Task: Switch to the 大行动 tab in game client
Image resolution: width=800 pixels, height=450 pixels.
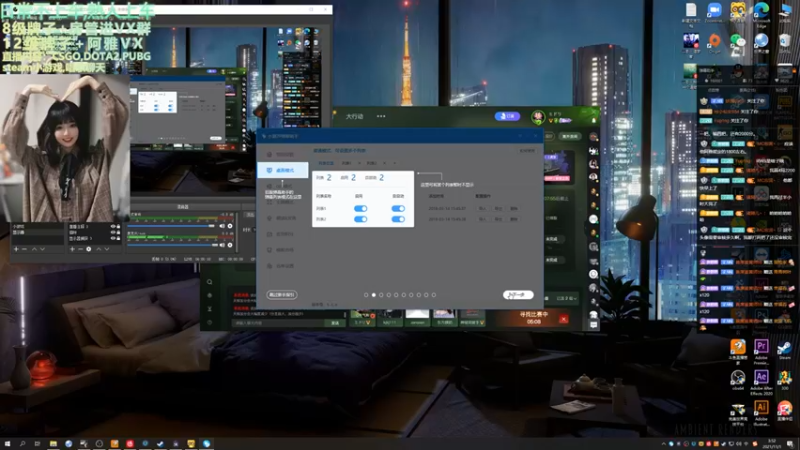Action: point(355,116)
